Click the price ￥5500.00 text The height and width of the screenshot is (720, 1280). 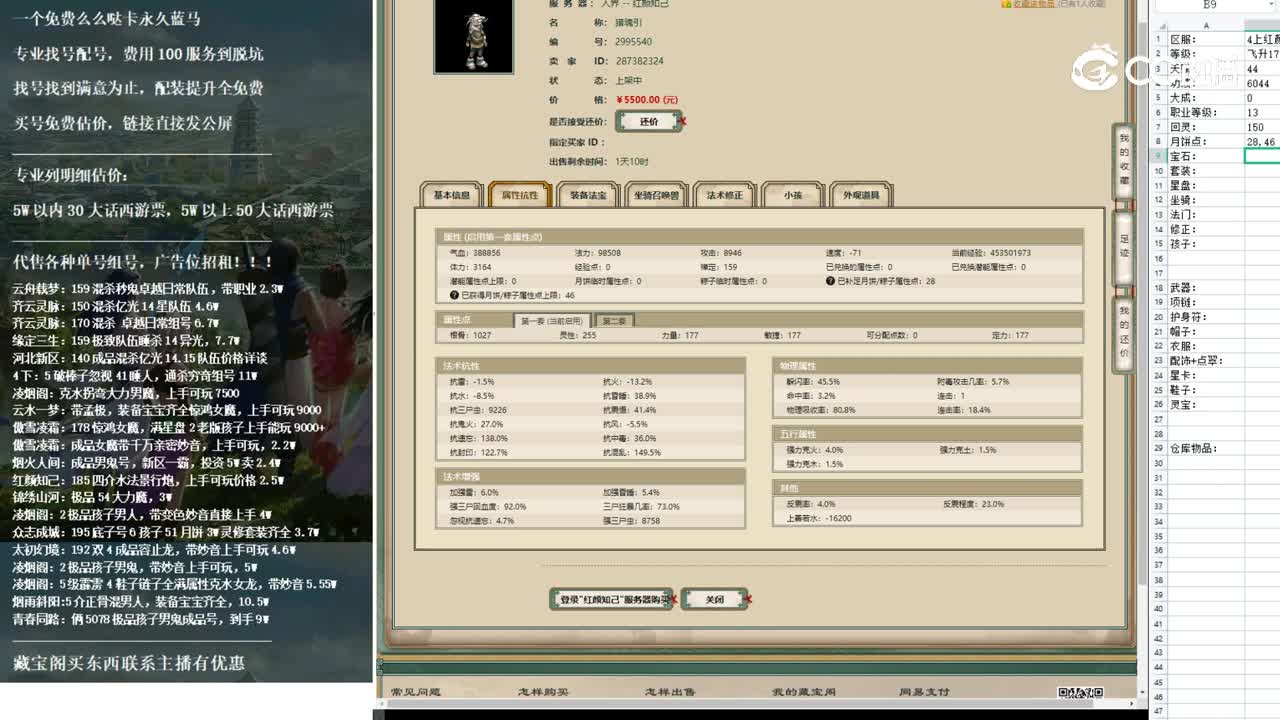[647, 100]
